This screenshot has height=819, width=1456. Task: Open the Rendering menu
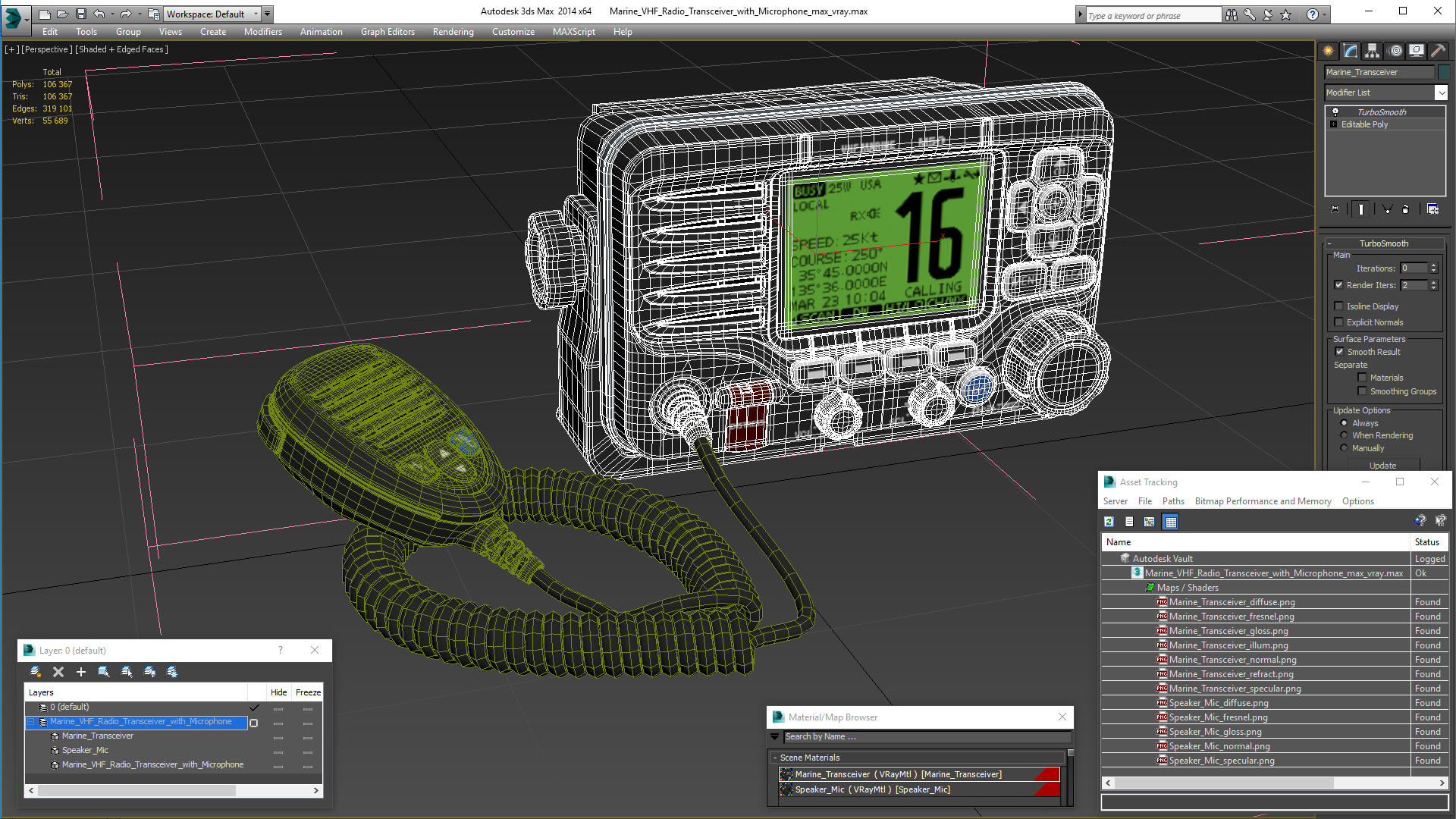453,32
